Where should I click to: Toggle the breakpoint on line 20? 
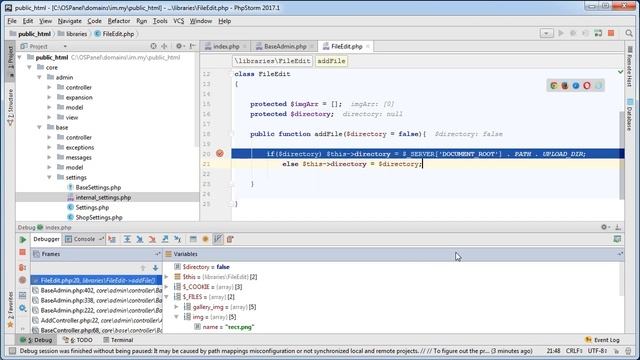220,154
